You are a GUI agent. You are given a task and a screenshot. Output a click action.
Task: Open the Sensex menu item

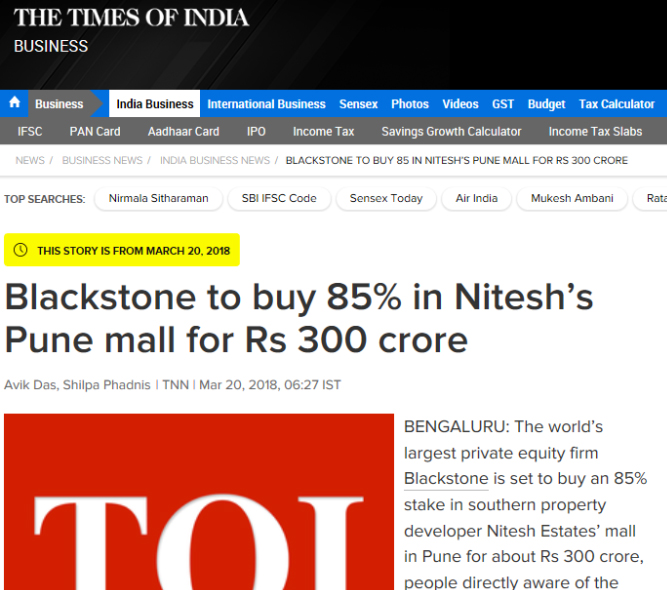(358, 104)
